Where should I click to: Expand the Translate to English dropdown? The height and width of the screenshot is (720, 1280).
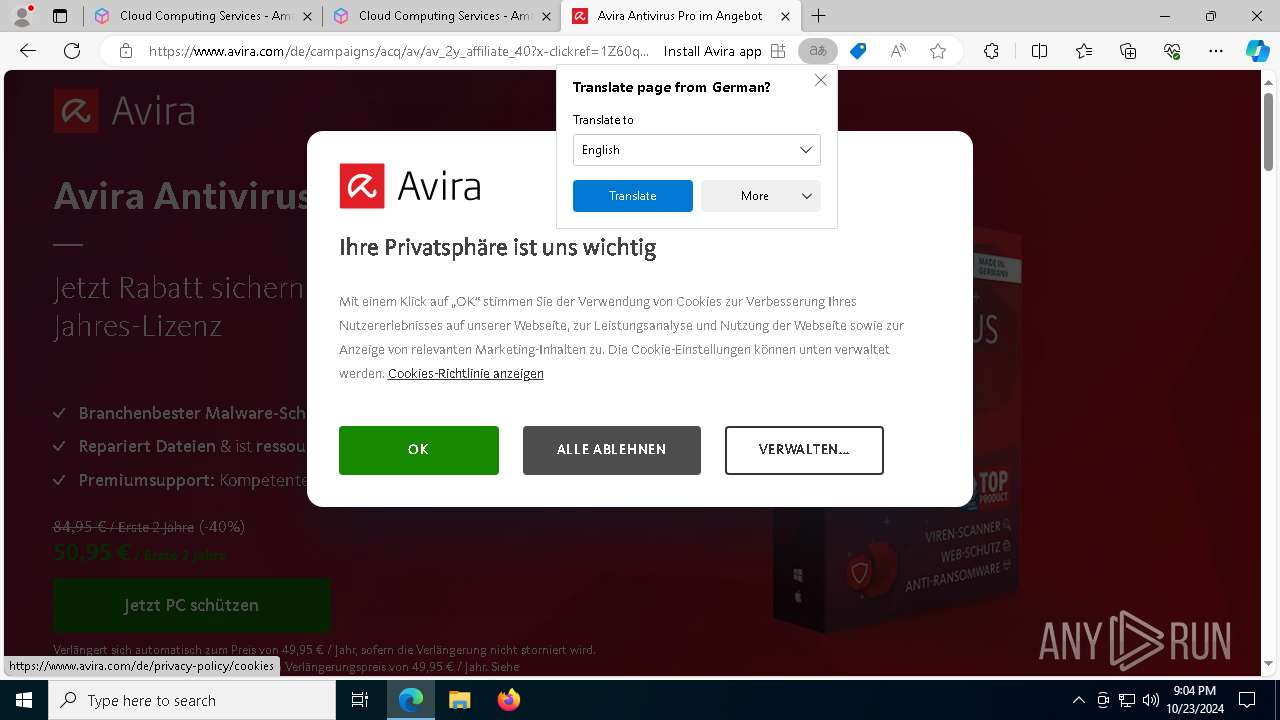[x=697, y=150]
